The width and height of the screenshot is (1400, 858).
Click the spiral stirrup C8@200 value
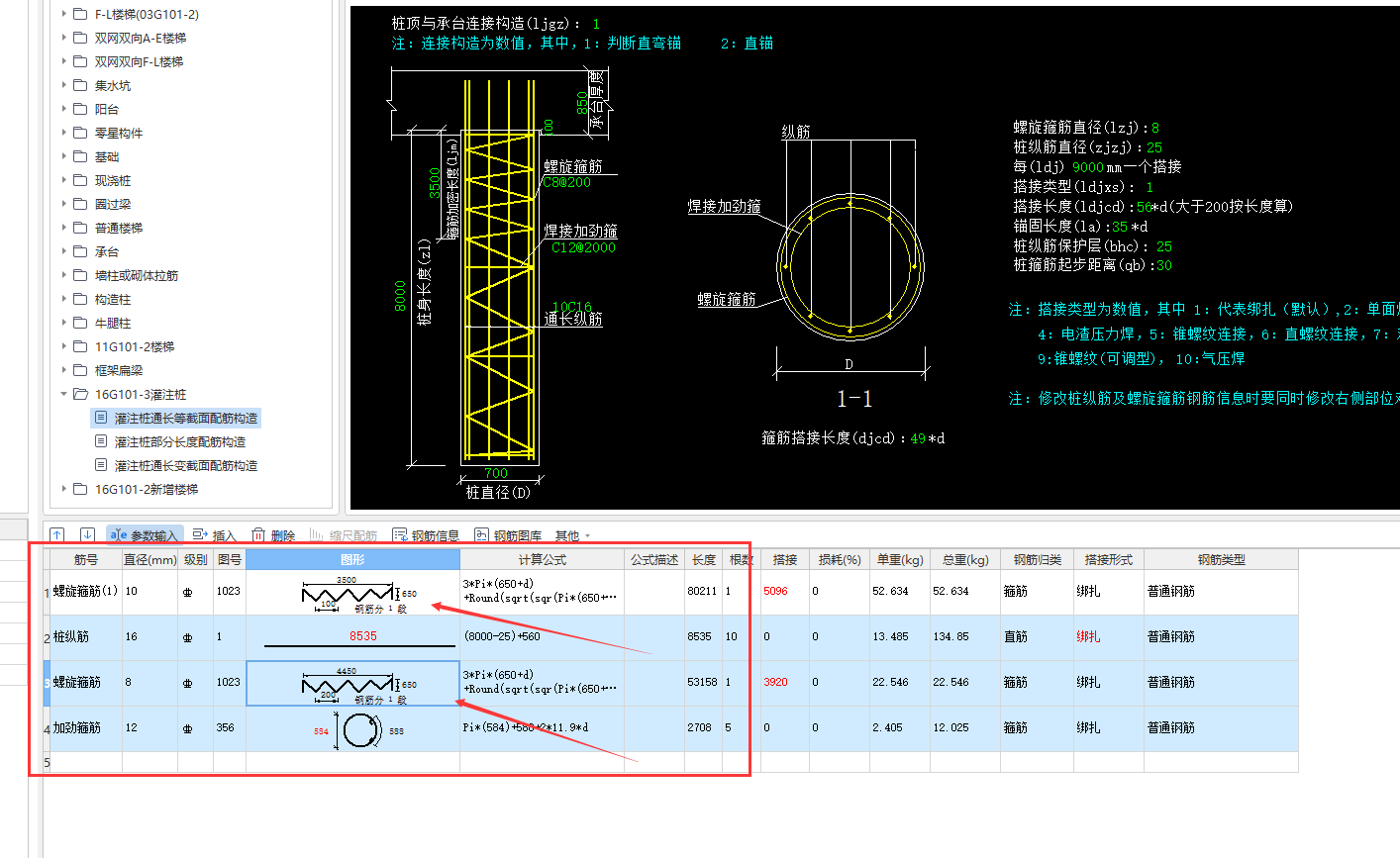coord(566,183)
